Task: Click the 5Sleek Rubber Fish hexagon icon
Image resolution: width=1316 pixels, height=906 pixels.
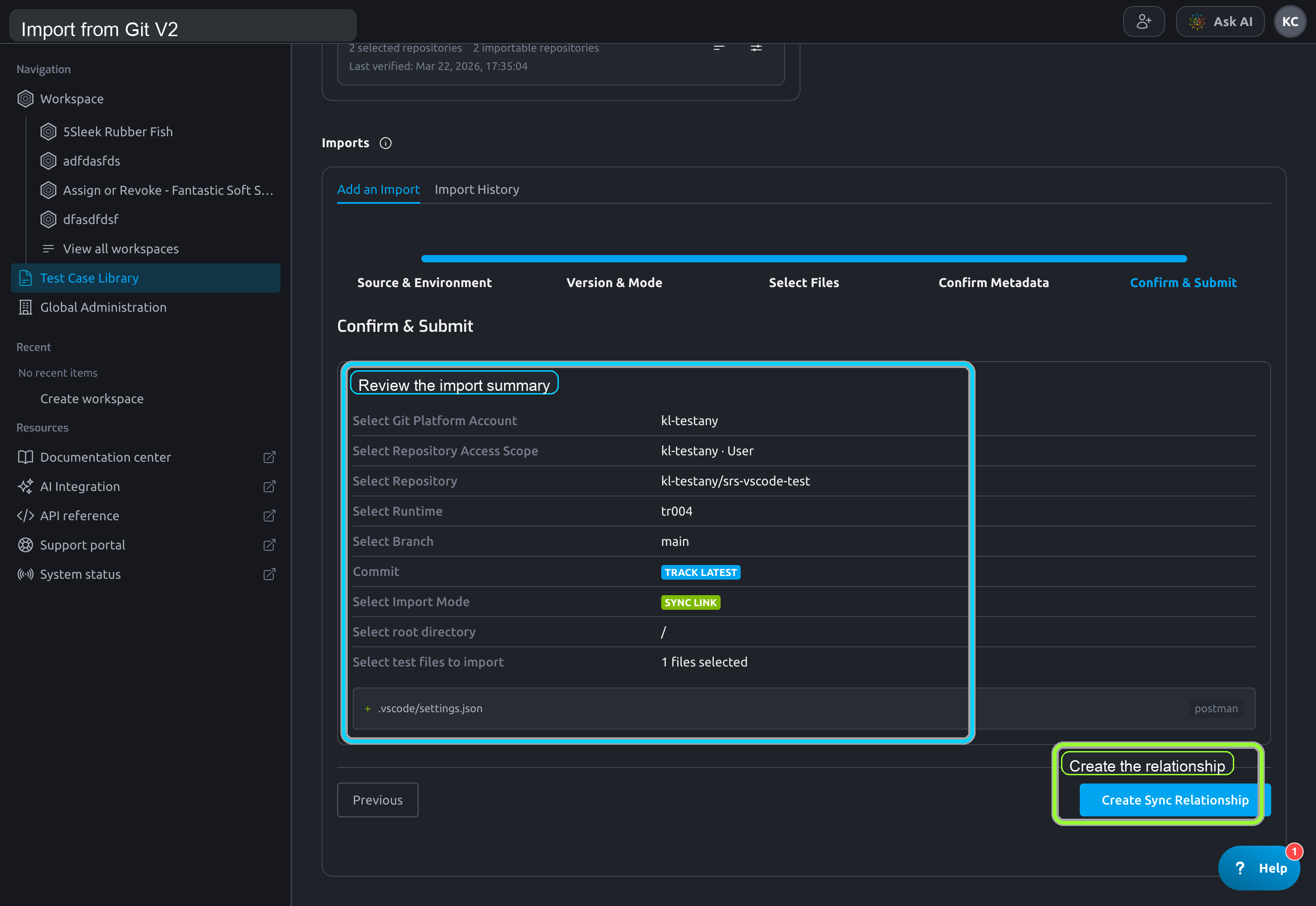Action: tap(48, 132)
